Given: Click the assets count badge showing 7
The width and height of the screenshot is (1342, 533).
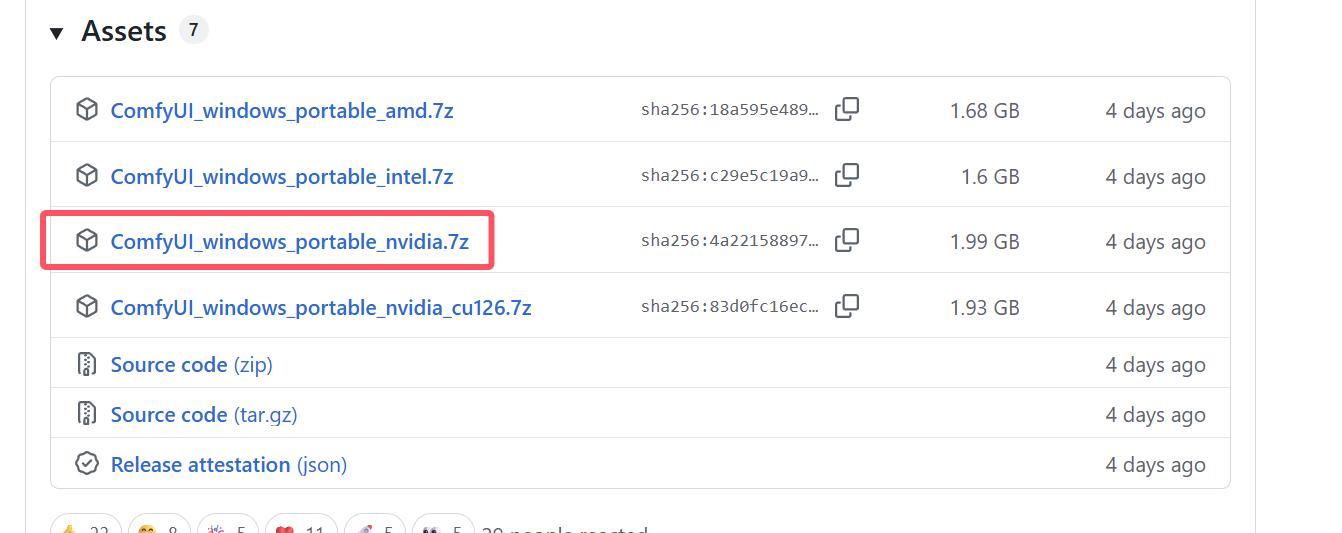Looking at the screenshot, I should coord(193,30).
